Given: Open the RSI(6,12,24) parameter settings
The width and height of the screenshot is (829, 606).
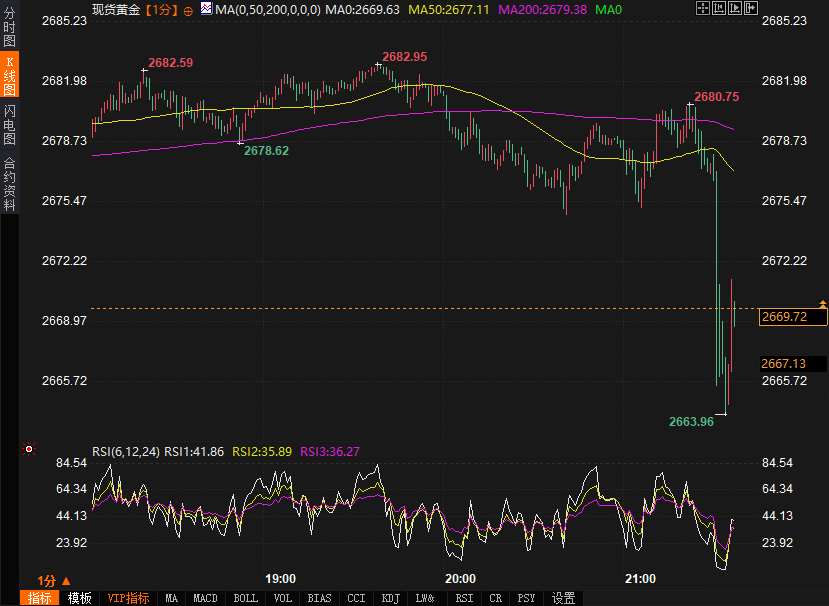Looking at the screenshot, I should (x=126, y=451).
